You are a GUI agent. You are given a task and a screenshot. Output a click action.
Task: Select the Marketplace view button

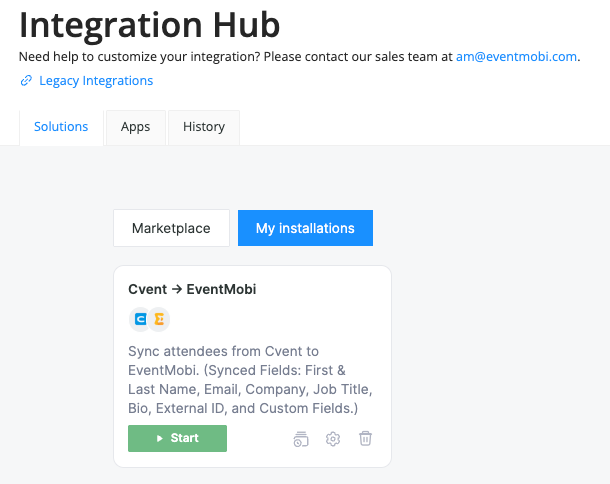pyautogui.click(x=171, y=228)
